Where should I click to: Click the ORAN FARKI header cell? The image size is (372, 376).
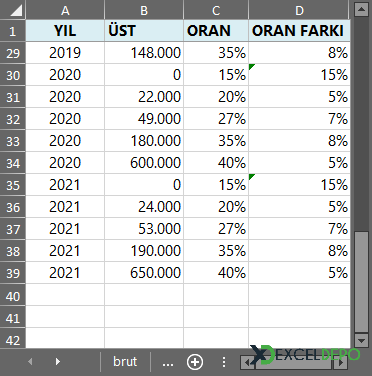pyautogui.click(x=299, y=31)
